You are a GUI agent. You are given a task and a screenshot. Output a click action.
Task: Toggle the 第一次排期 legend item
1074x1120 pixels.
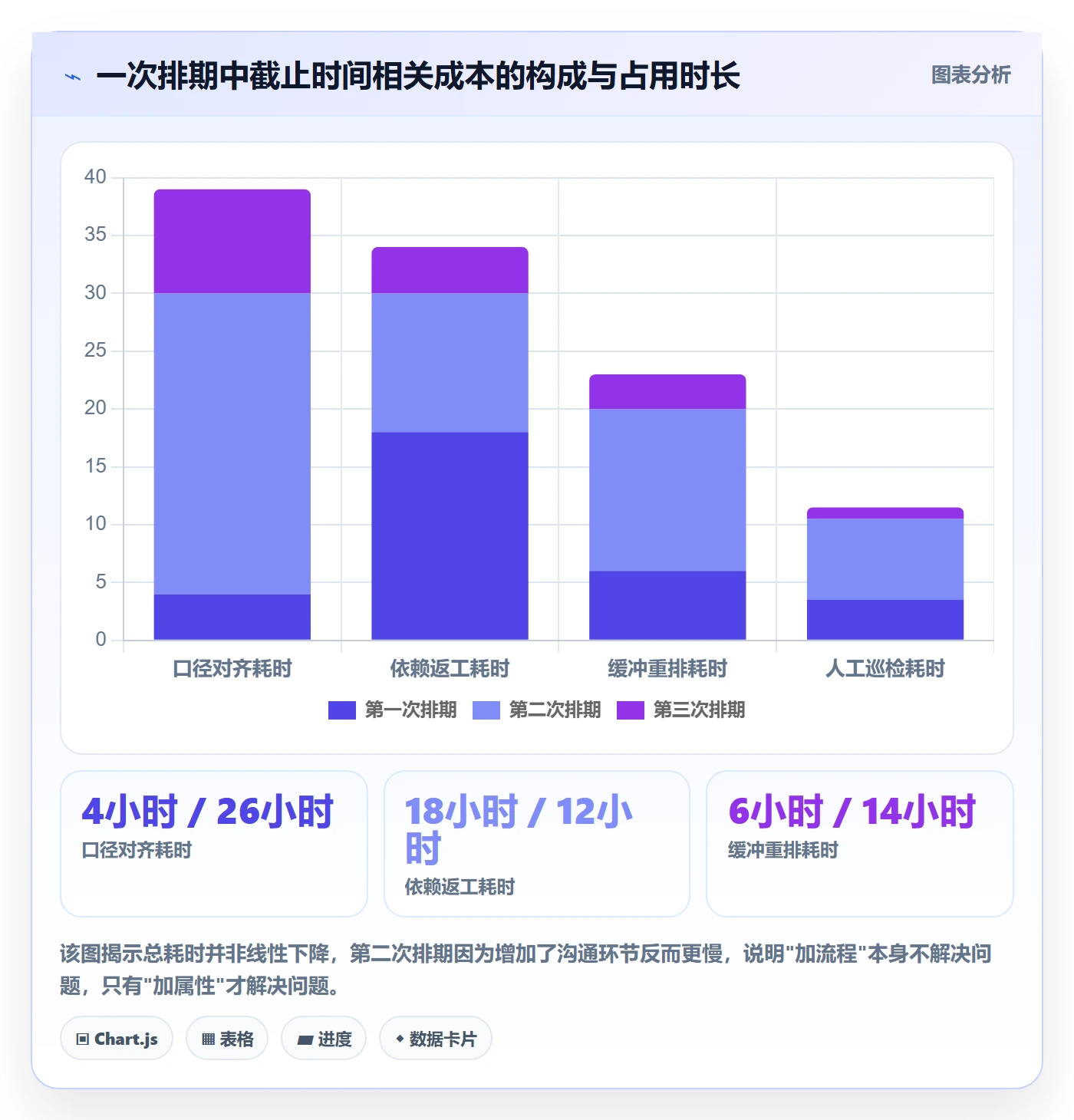(392, 710)
